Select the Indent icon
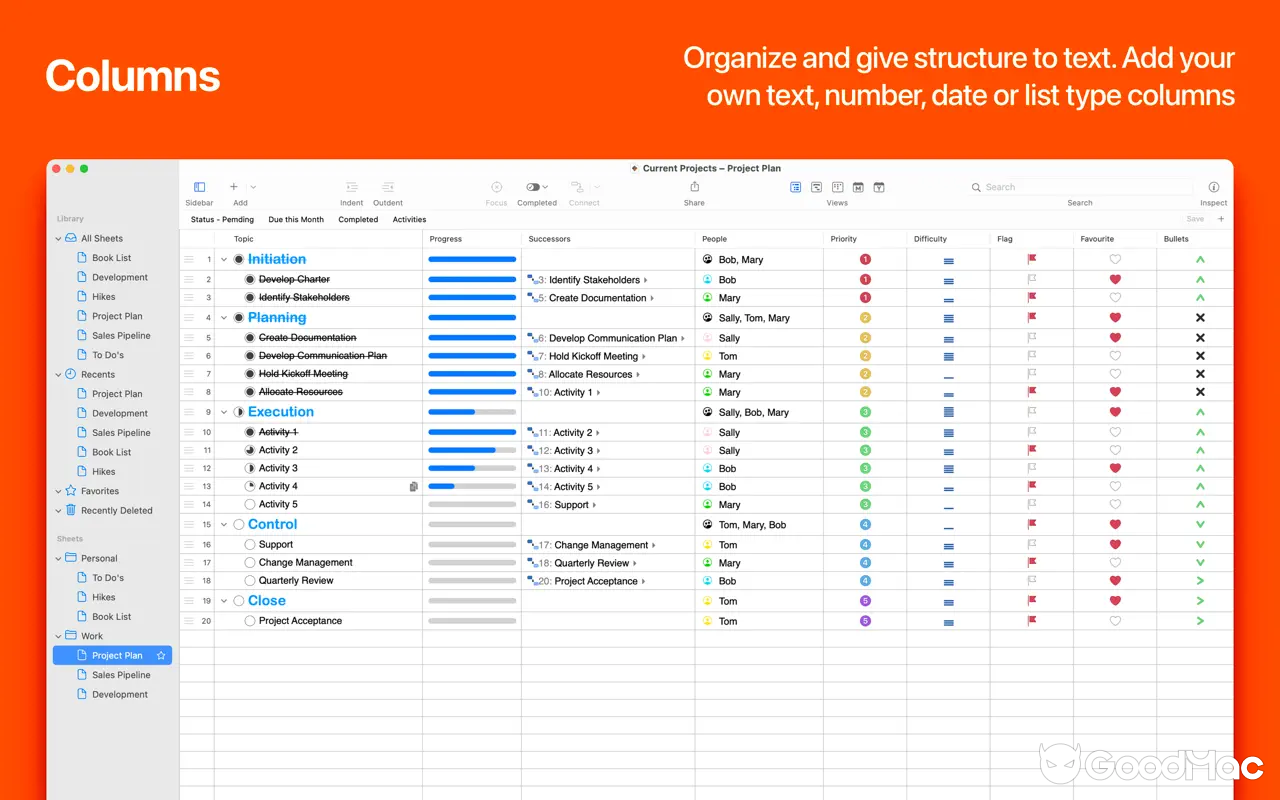The image size is (1280, 800). 351,187
